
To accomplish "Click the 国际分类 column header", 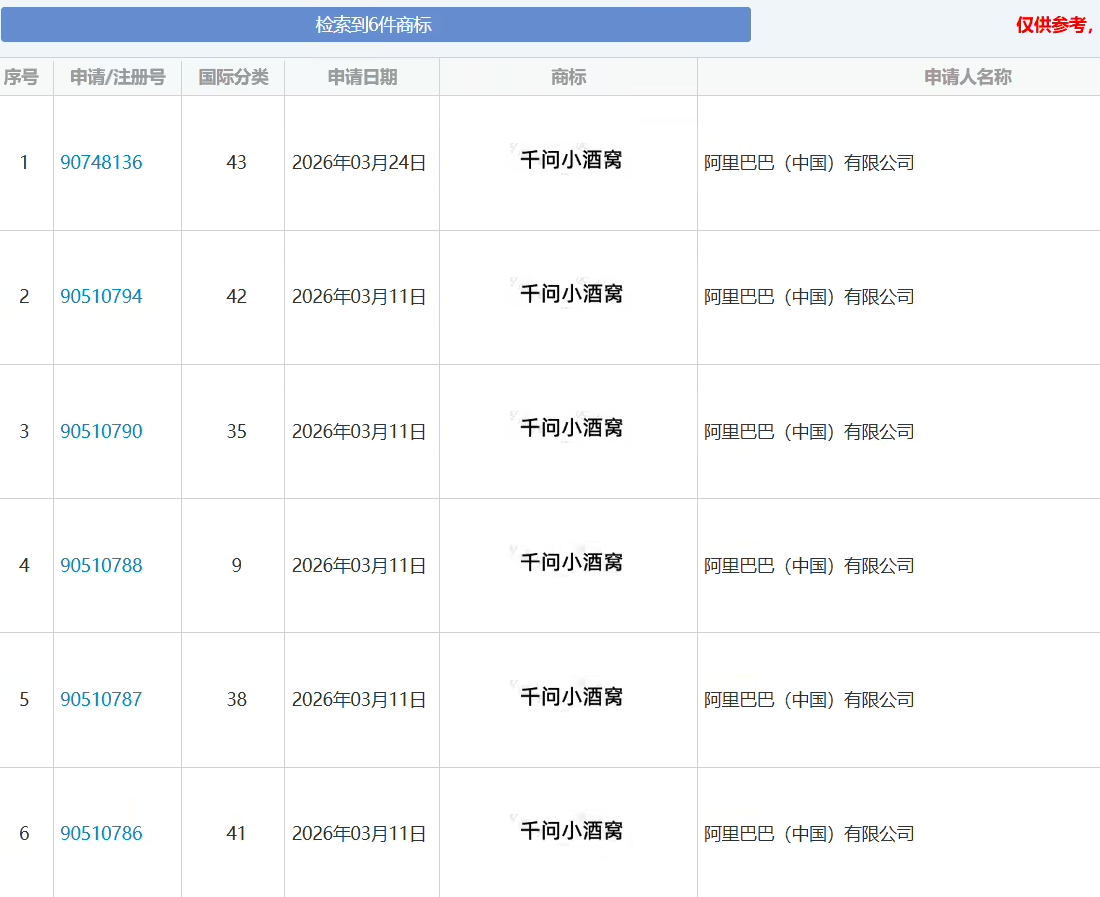I will pyautogui.click(x=232, y=77).
